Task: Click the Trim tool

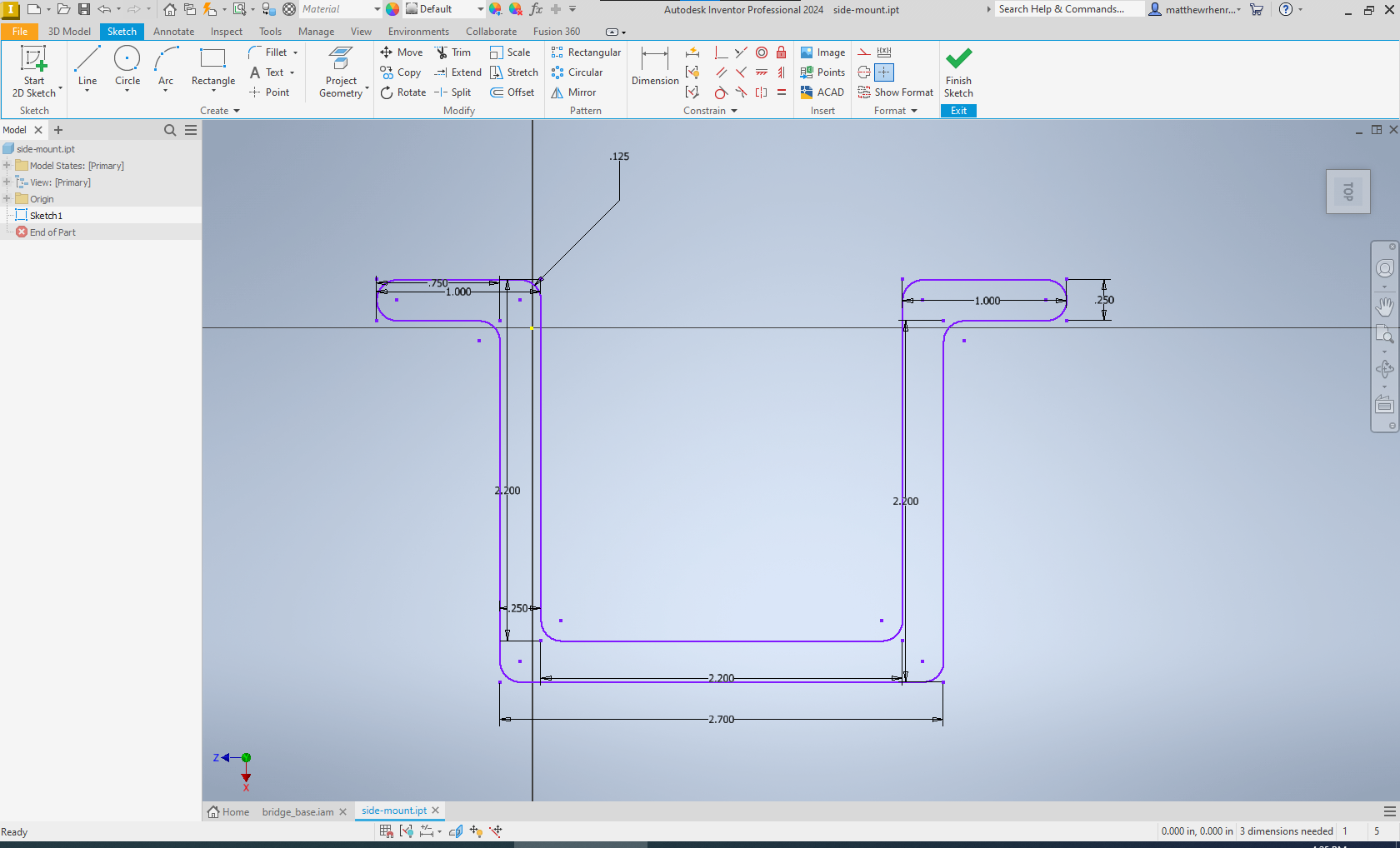Action: click(453, 52)
